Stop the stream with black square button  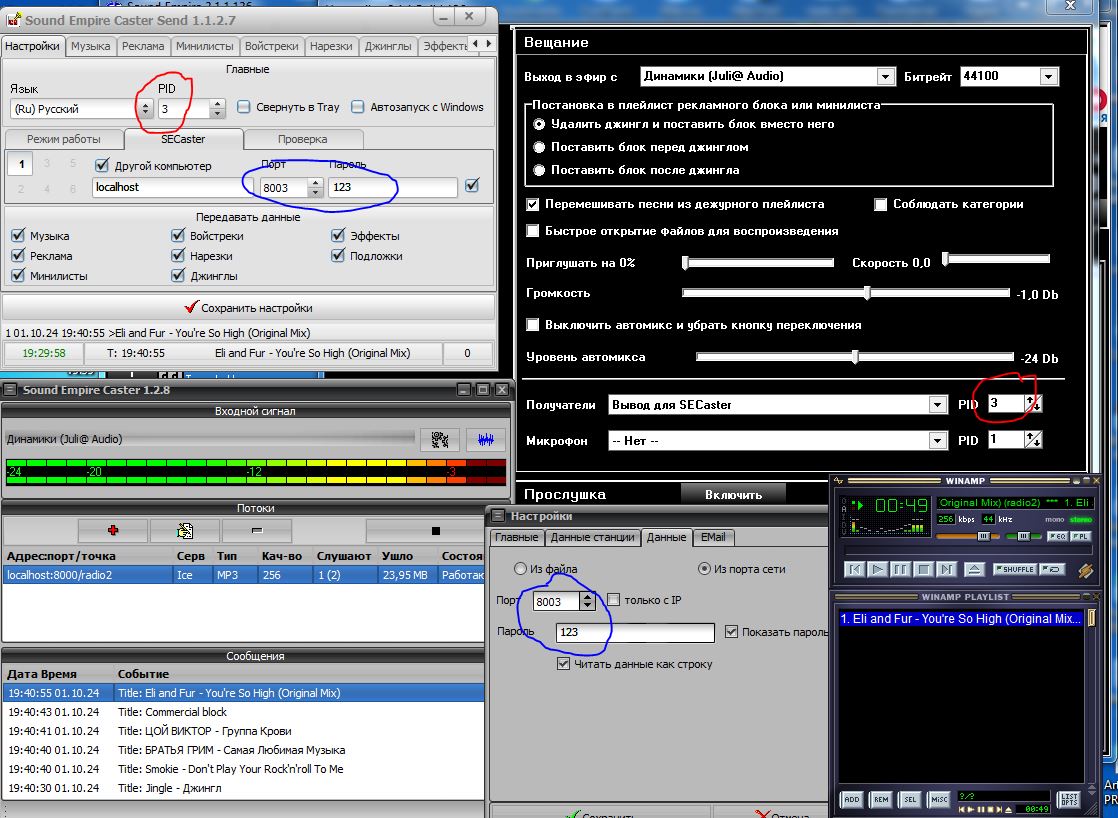tap(436, 530)
